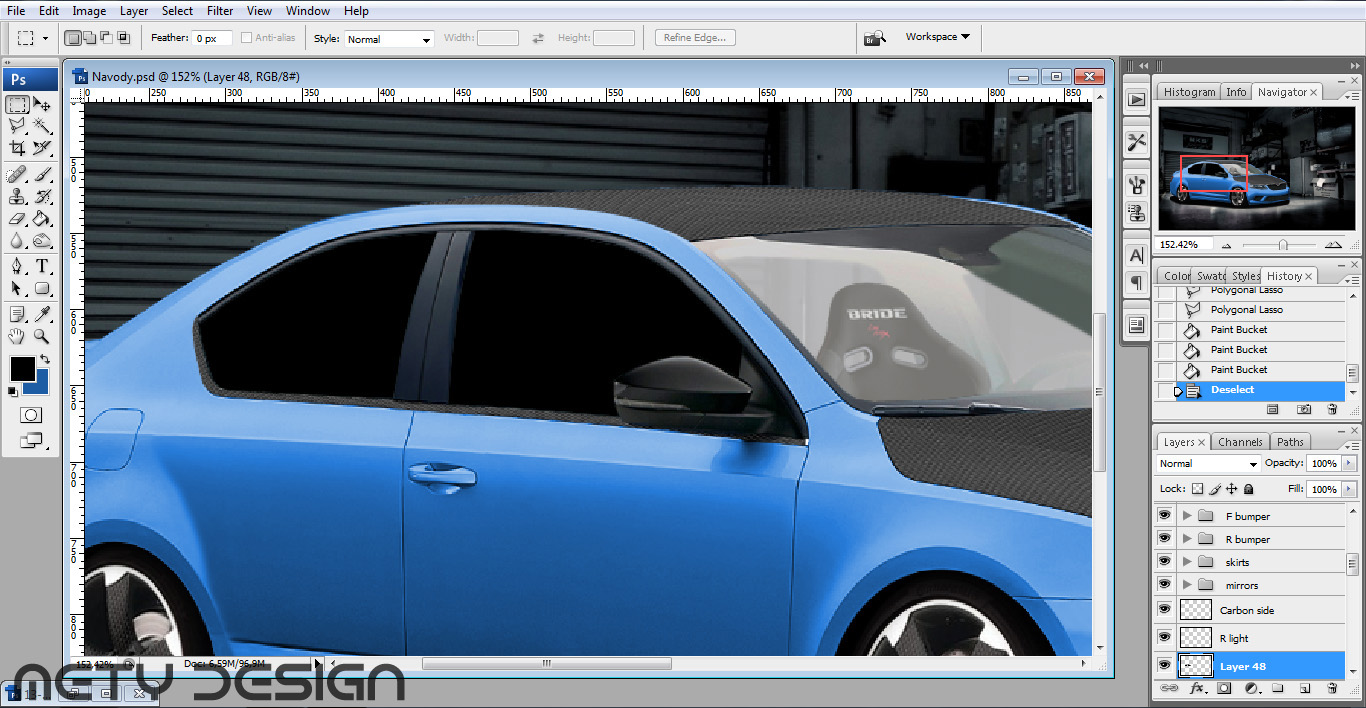Open the Style dropdown in options bar
This screenshot has height=708, width=1366.
pyautogui.click(x=389, y=39)
